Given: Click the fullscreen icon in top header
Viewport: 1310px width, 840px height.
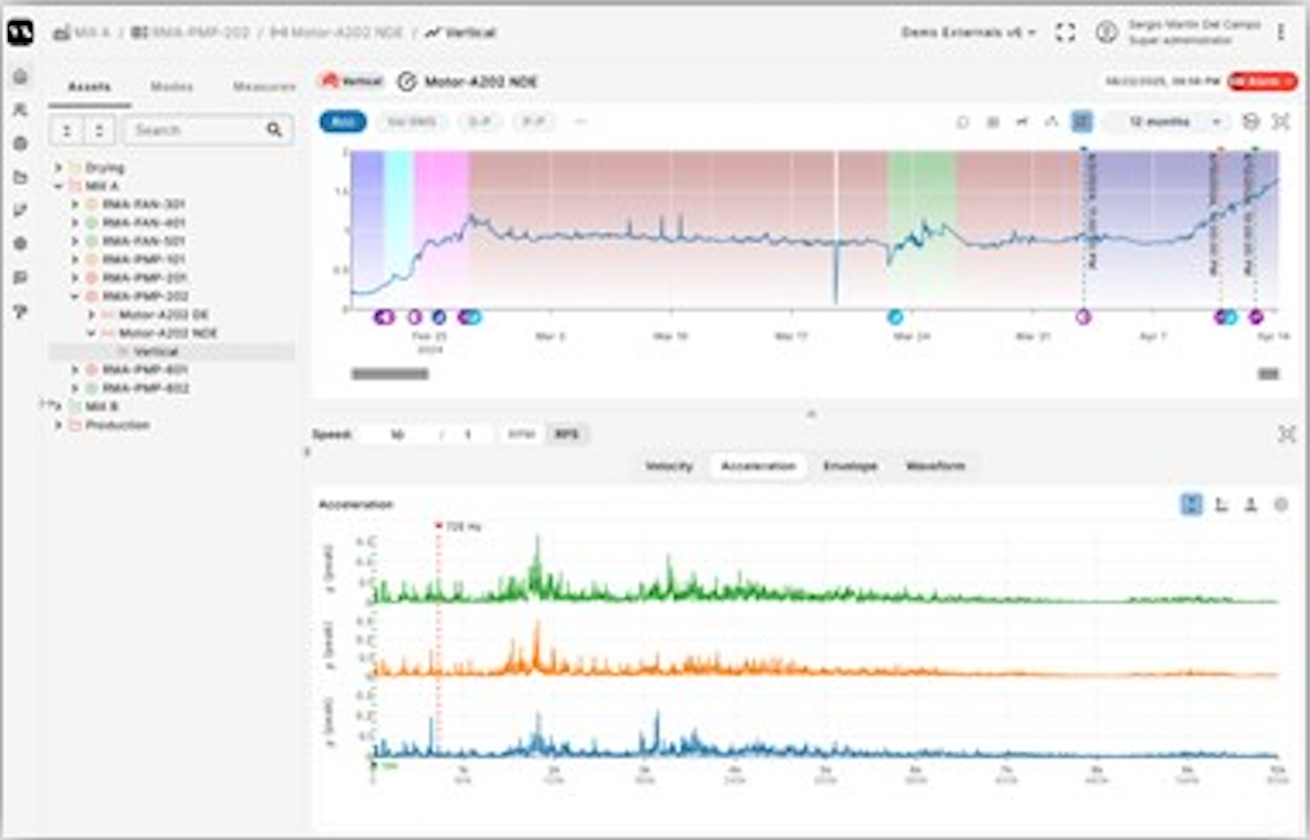Looking at the screenshot, I should pyautogui.click(x=1065, y=33).
